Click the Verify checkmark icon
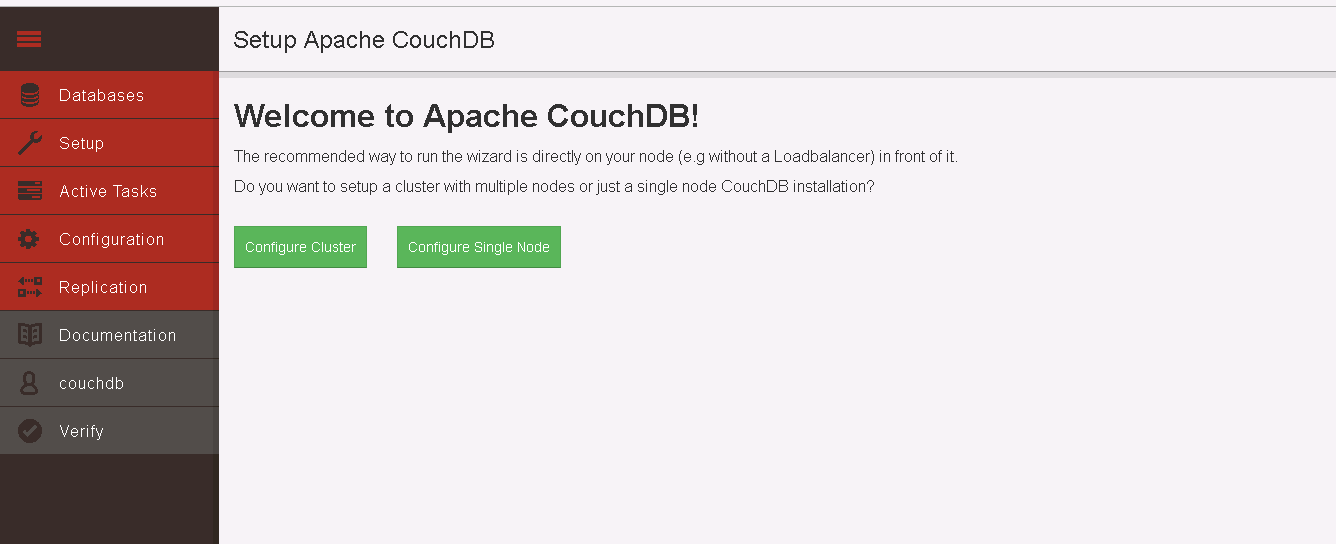This screenshot has width=1336, height=544. (x=30, y=431)
